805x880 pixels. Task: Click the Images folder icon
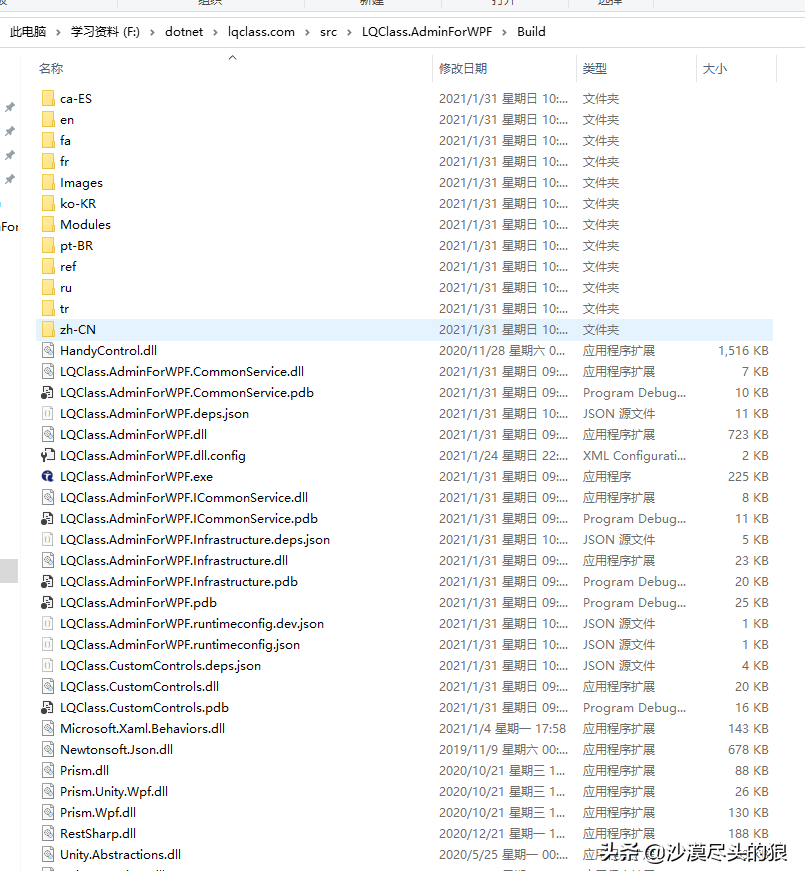point(48,182)
